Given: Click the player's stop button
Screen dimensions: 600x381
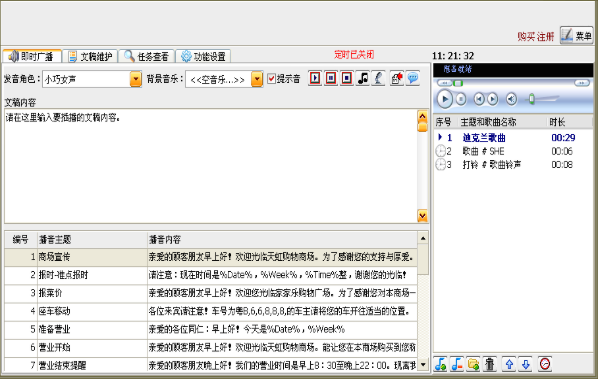Looking at the screenshot, I should click(x=461, y=99).
